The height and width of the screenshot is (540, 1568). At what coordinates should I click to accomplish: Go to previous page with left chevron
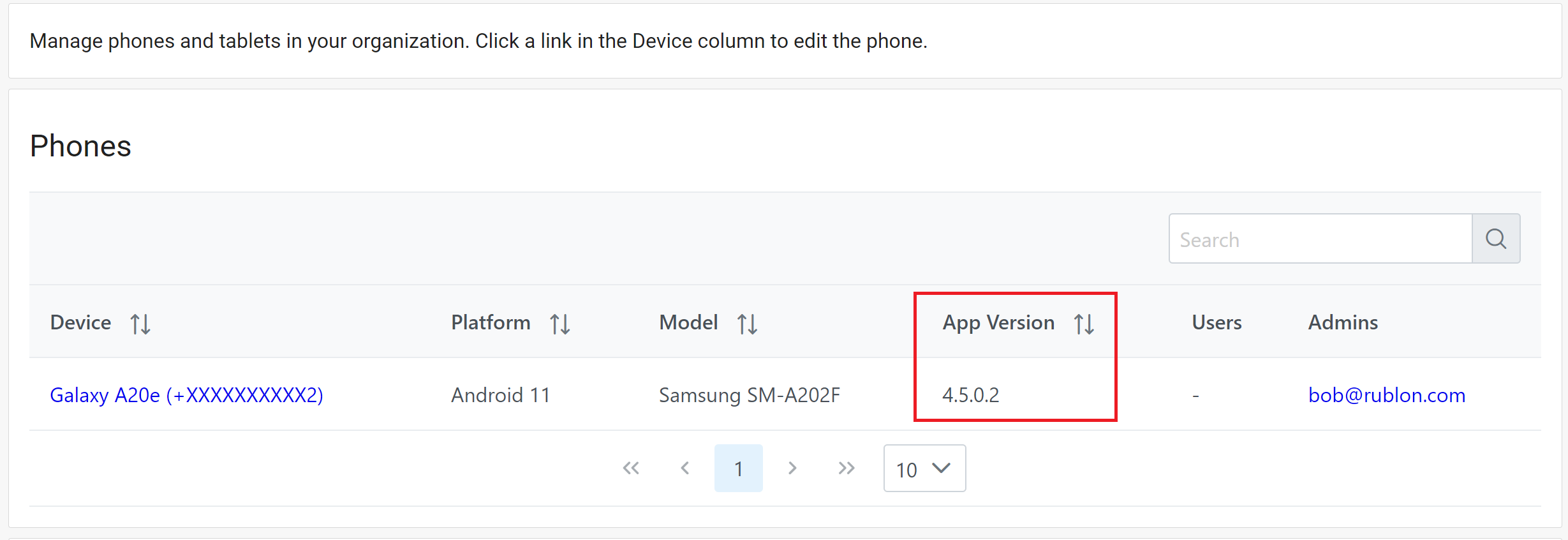click(x=685, y=469)
